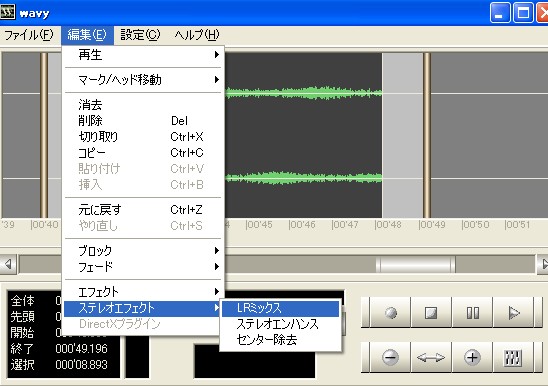The width and height of the screenshot is (548, 386).
Task: Click the stop playback button
Action: 431,313
